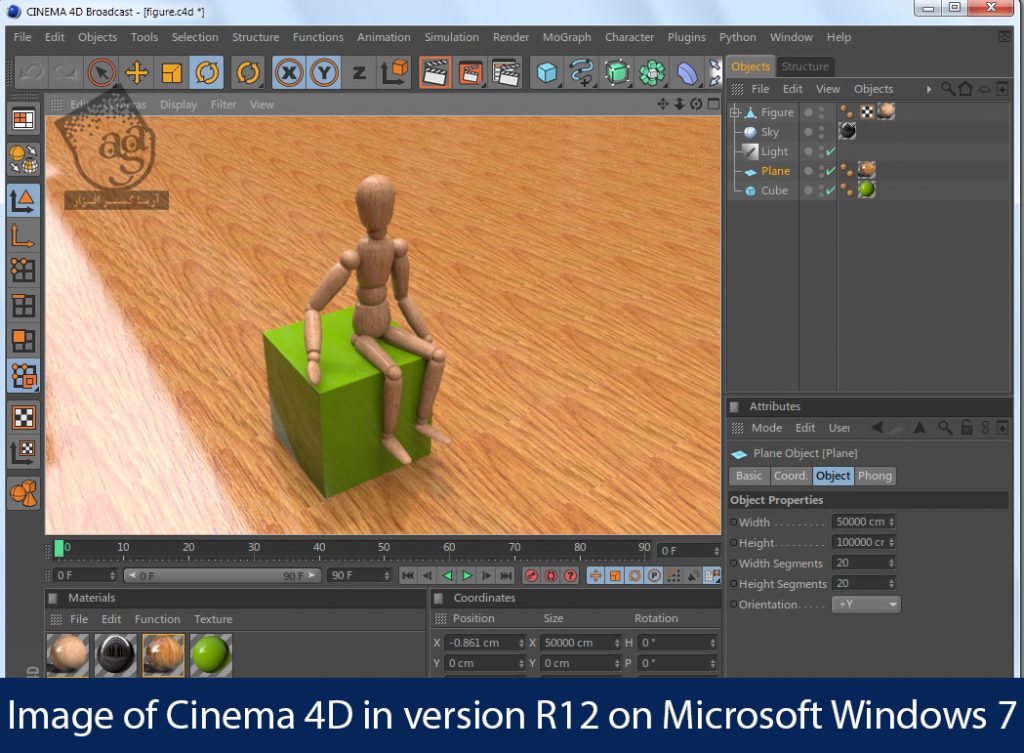The height and width of the screenshot is (753, 1024).
Task: Select the Move tool in toolbar
Action: coord(136,72)
